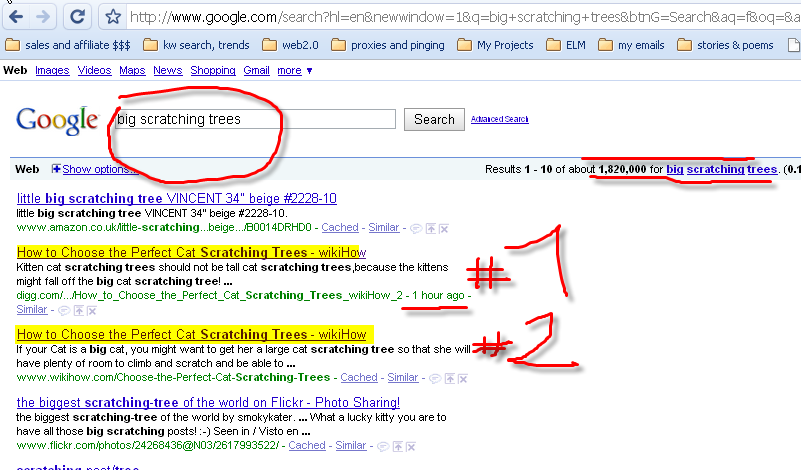Open the Advanced Search link
Image resolution: width=801 pixels, height=470 pixels.
[x=500, y=119]
